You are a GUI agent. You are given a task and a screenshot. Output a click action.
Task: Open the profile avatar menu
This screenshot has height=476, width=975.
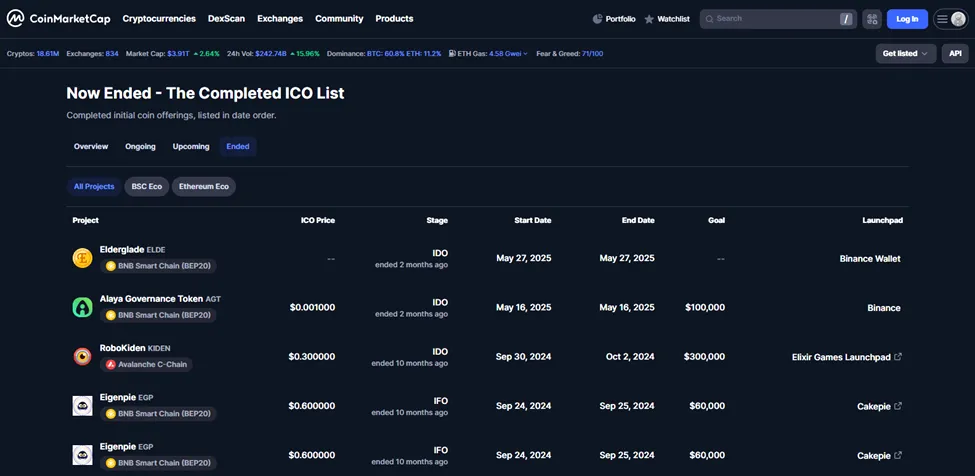coord(958,19)
